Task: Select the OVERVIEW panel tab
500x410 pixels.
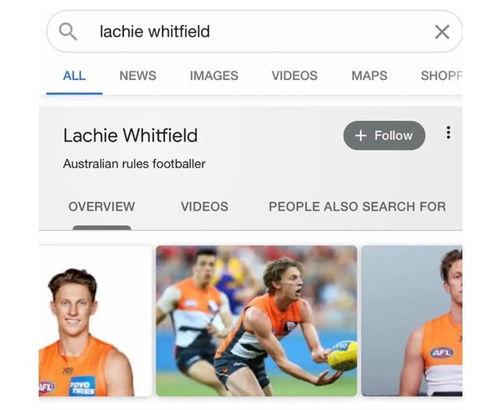Action: 102,207
